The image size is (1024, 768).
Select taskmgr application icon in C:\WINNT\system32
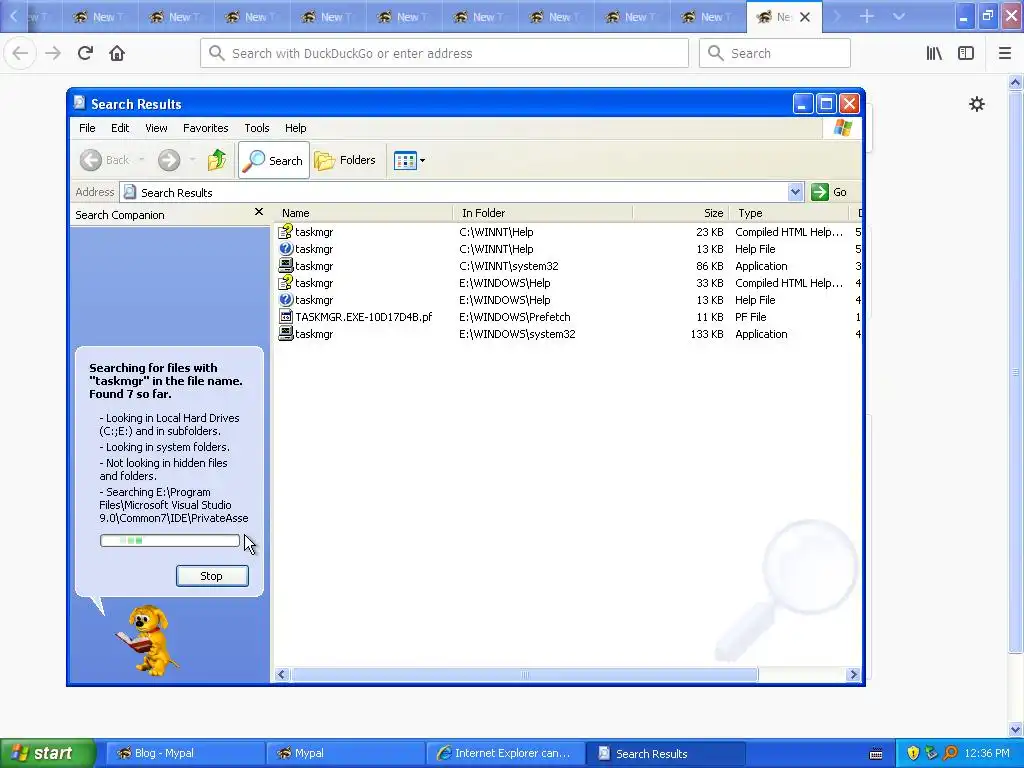coord(285,265)
